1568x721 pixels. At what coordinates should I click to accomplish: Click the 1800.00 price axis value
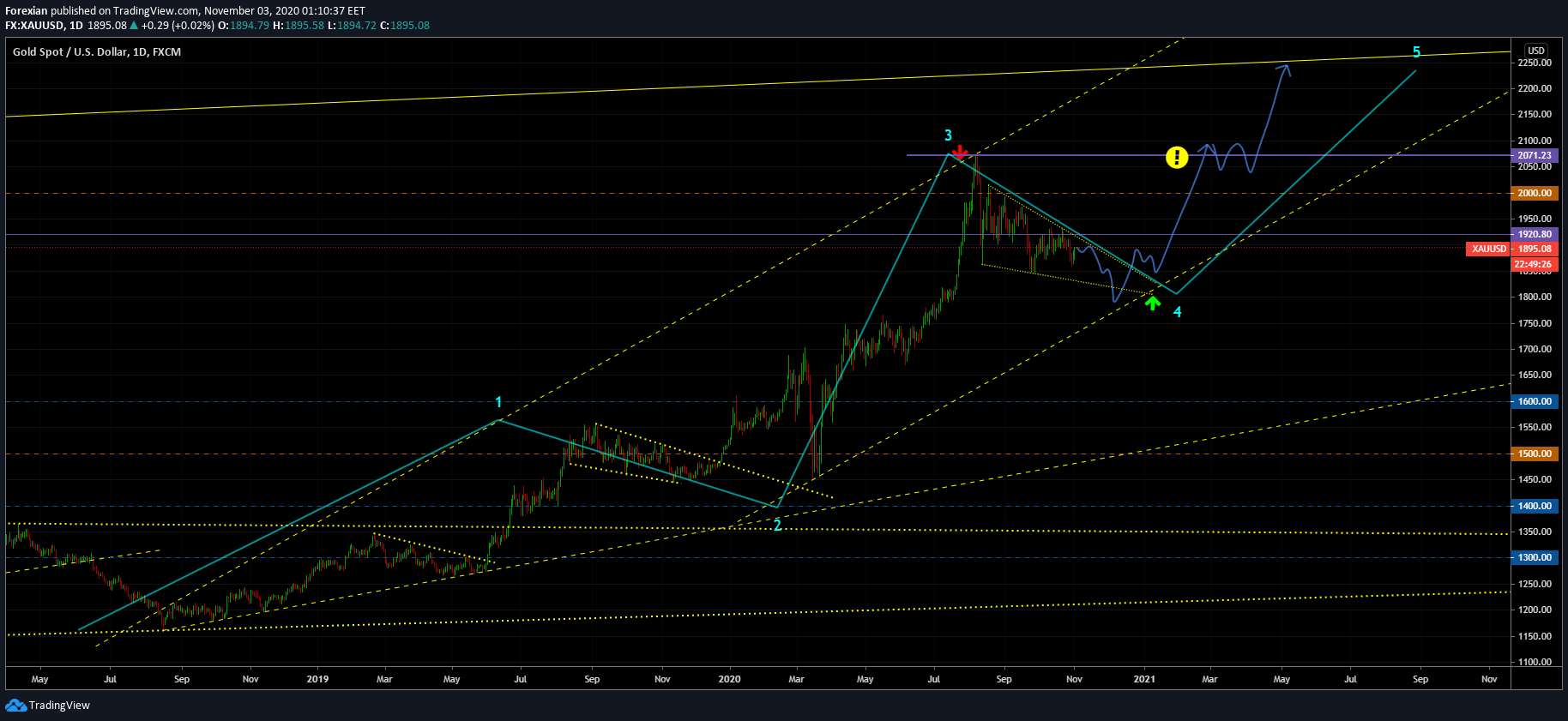(1535, 297)
